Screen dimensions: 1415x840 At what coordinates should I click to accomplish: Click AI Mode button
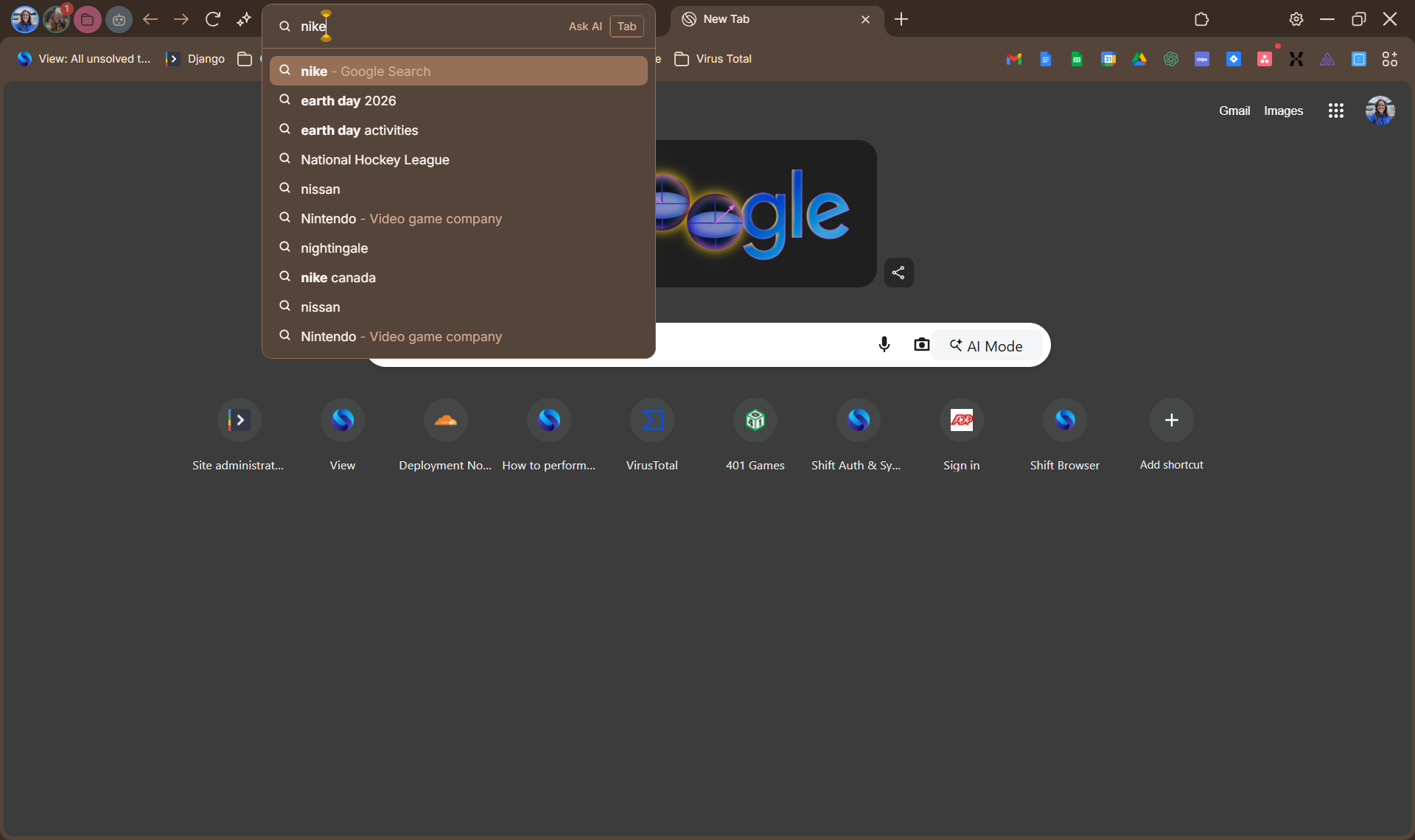[x=986, y=346]
